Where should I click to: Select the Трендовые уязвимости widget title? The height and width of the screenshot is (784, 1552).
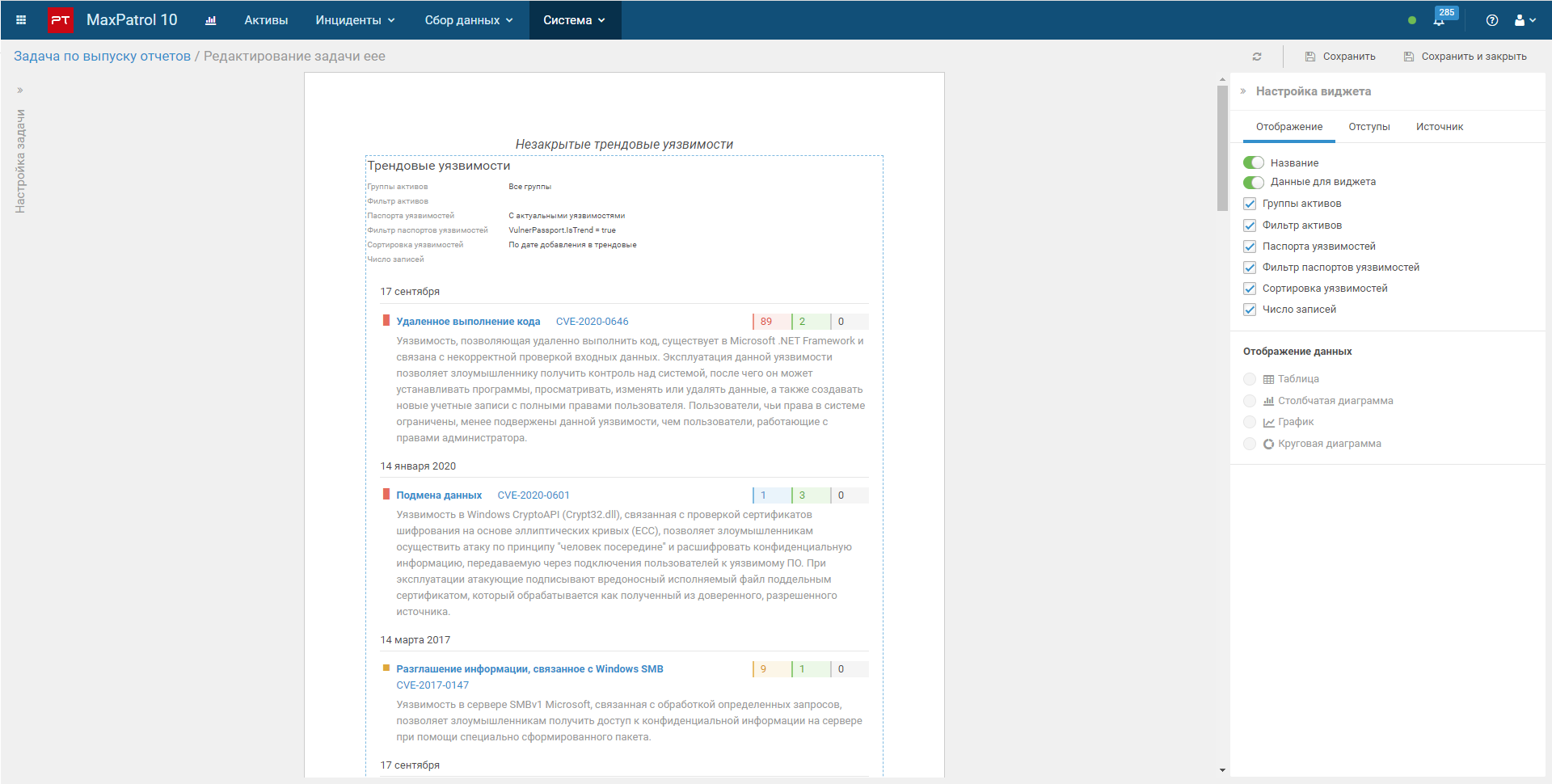click(x=439, y=166)
